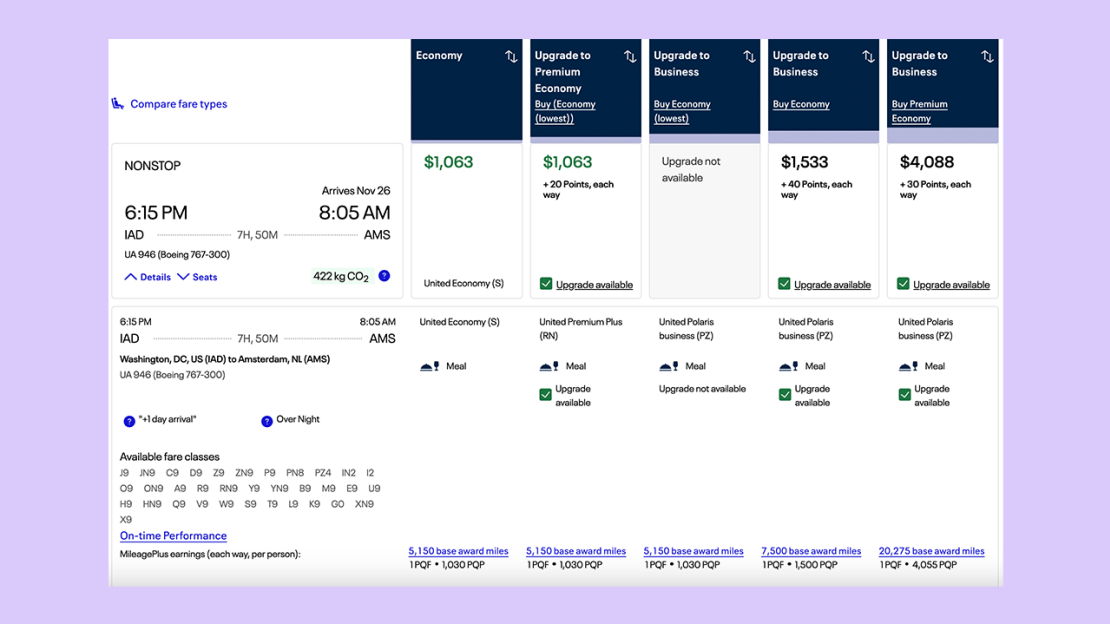This screenshot has width=1110, height=624.
Task: Open the On-time Performance link
Action: point(173,536)
